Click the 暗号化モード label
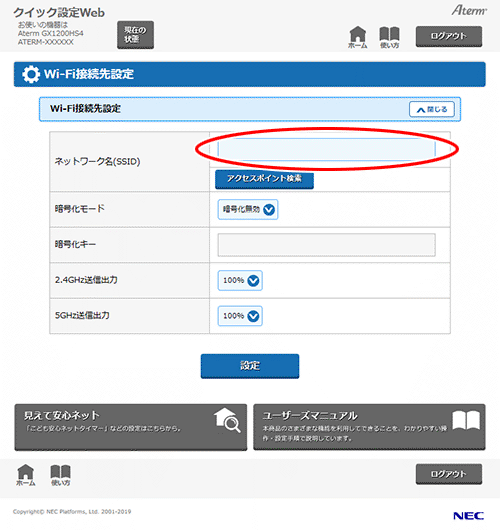Screen dimensions: 500x530 tap(80, 209)
